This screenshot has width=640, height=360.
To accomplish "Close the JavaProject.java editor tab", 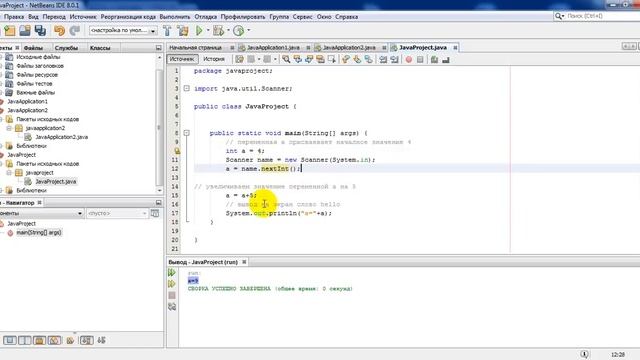I will click(x=455, y=48).
